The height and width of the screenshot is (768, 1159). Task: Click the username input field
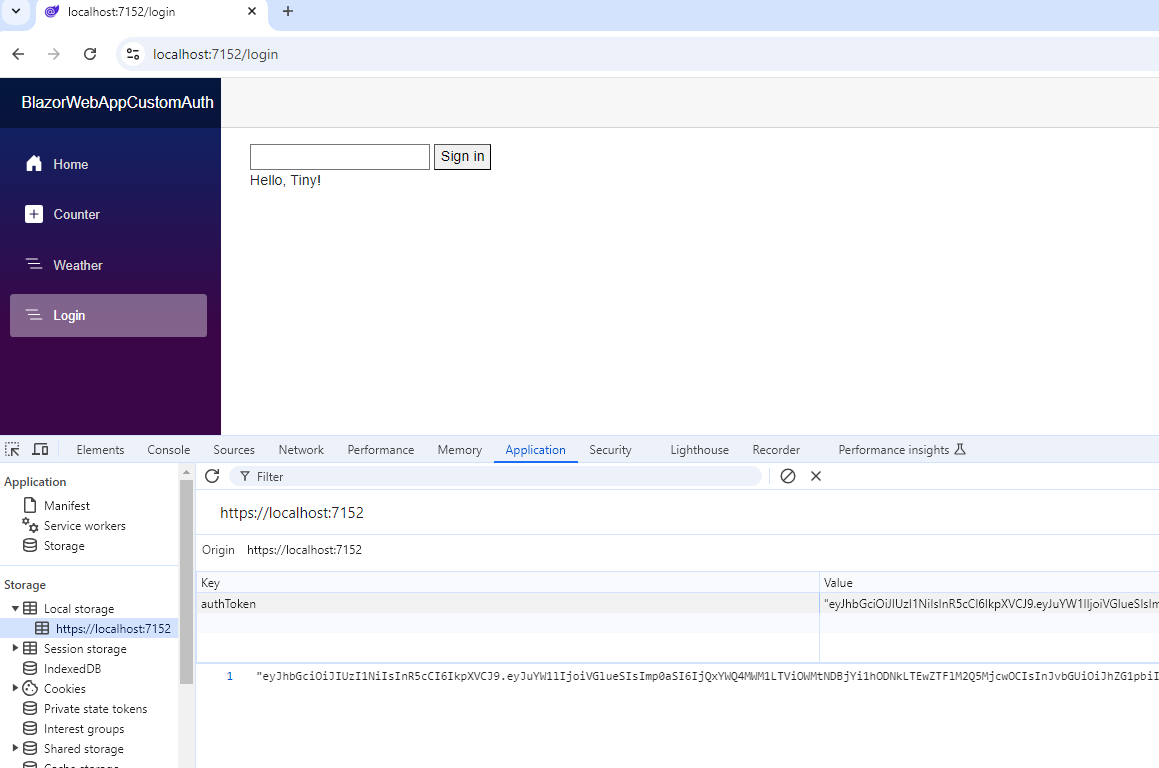click(339, 157)
